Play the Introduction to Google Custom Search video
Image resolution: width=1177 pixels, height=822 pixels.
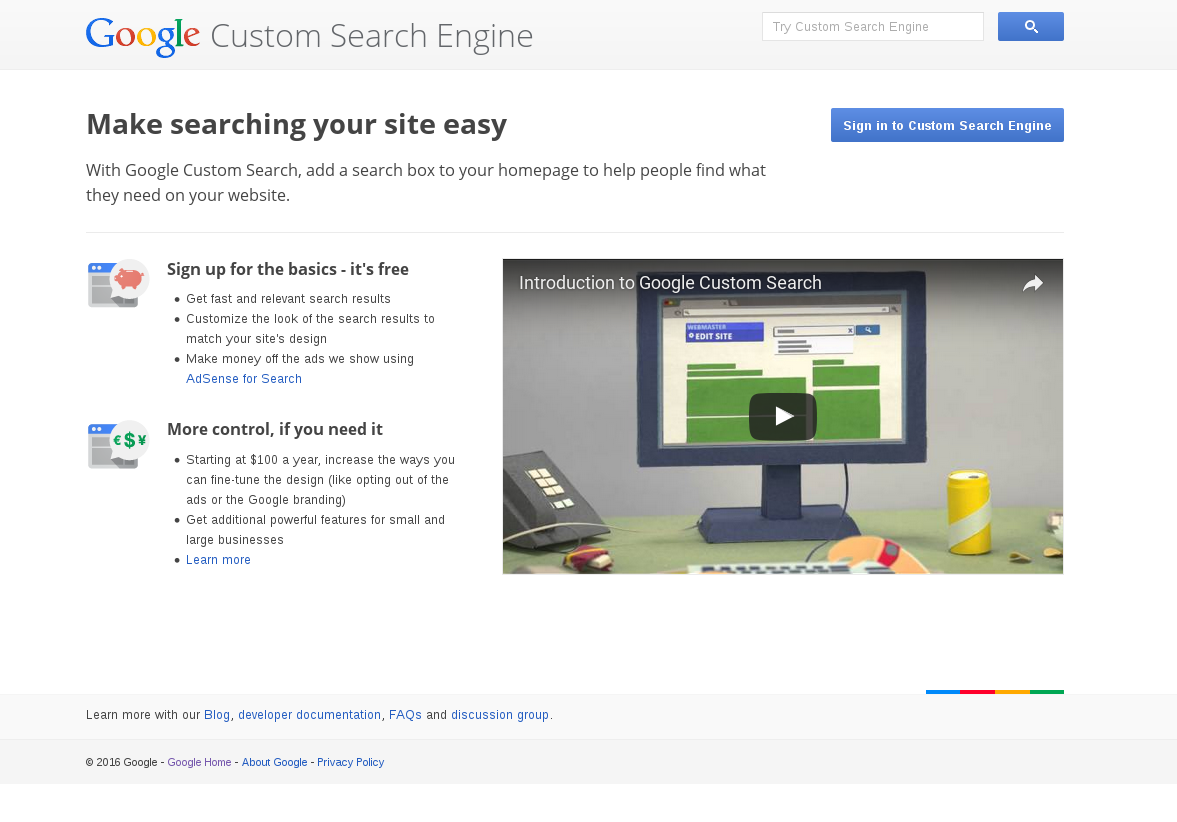pos(782,416)
